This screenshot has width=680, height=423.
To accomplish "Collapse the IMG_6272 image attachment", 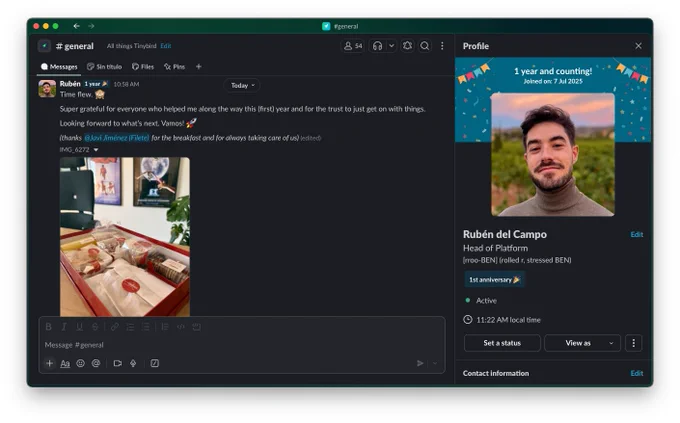I will 96,150.
